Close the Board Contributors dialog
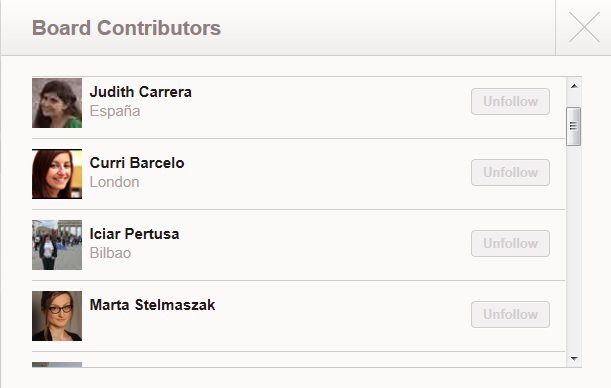This screenshot has width=611, height=388. (584, 27)
